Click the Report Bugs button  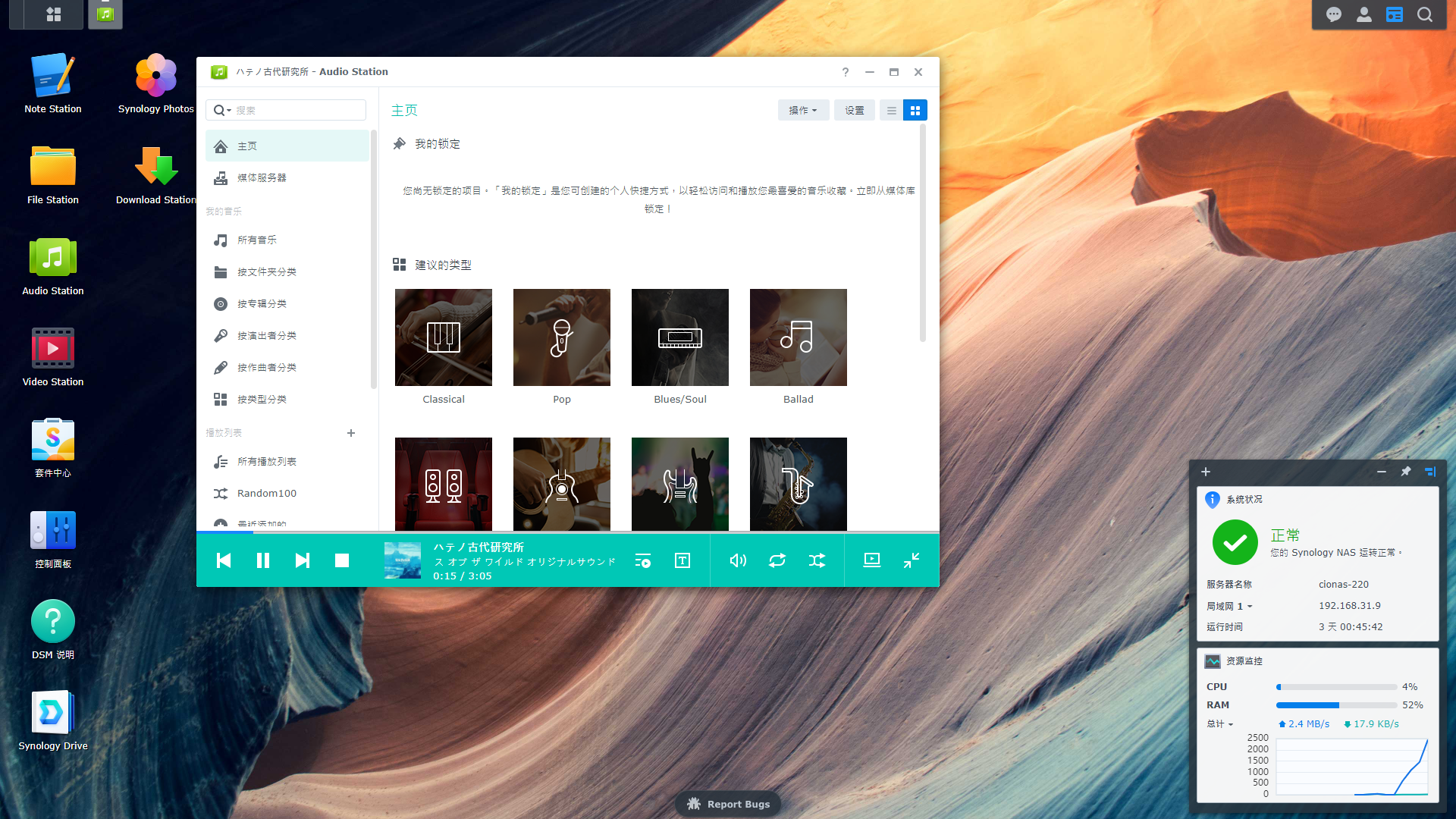[728, 804]
